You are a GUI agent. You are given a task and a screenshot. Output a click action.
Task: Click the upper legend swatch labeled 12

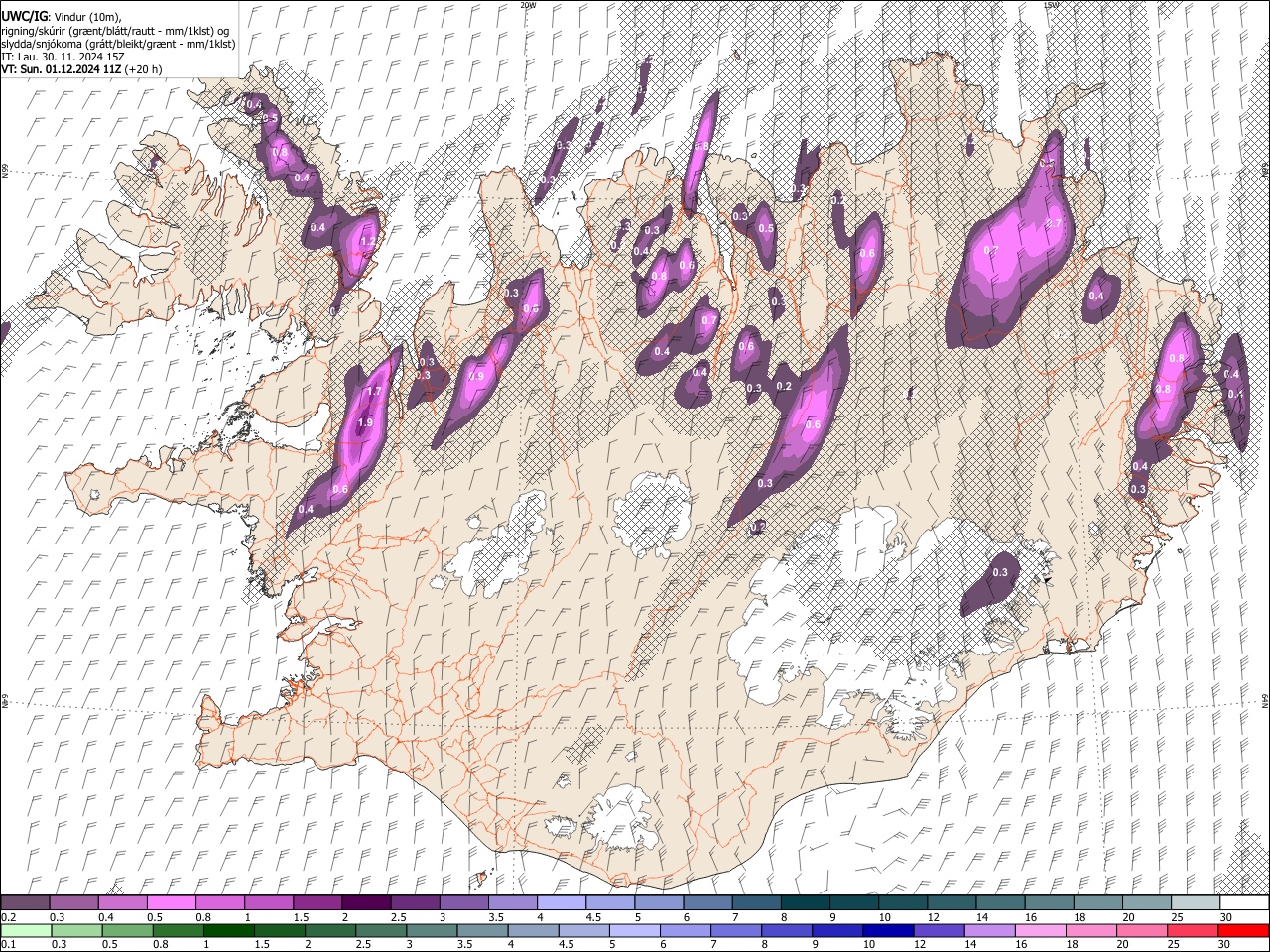(952, 903)
